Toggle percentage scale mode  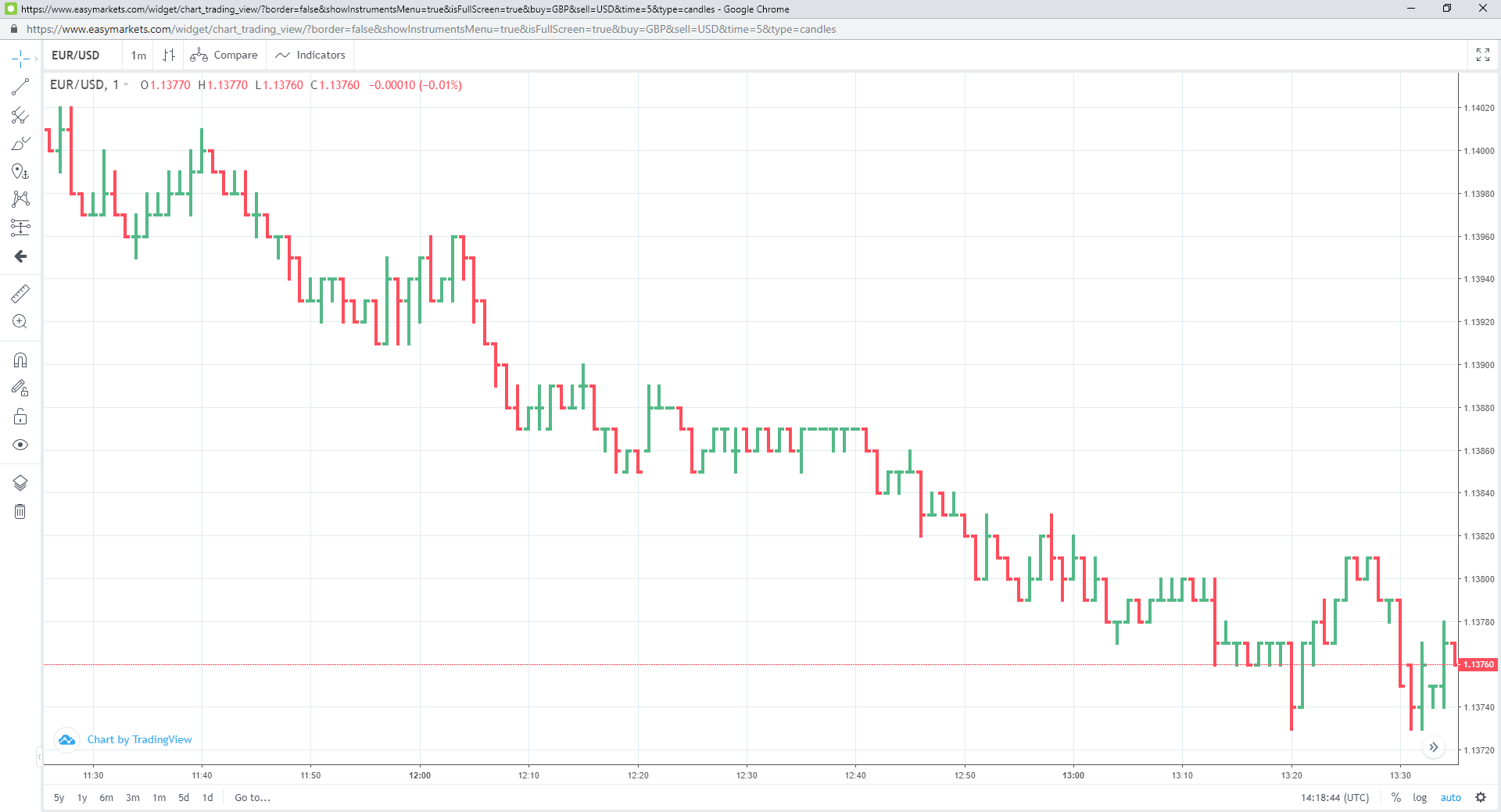pyautogui.click(x=1396, y=798)
